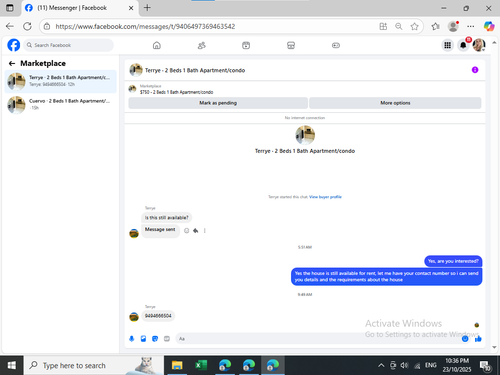Choose a sticker from the composer

[155, 339]
